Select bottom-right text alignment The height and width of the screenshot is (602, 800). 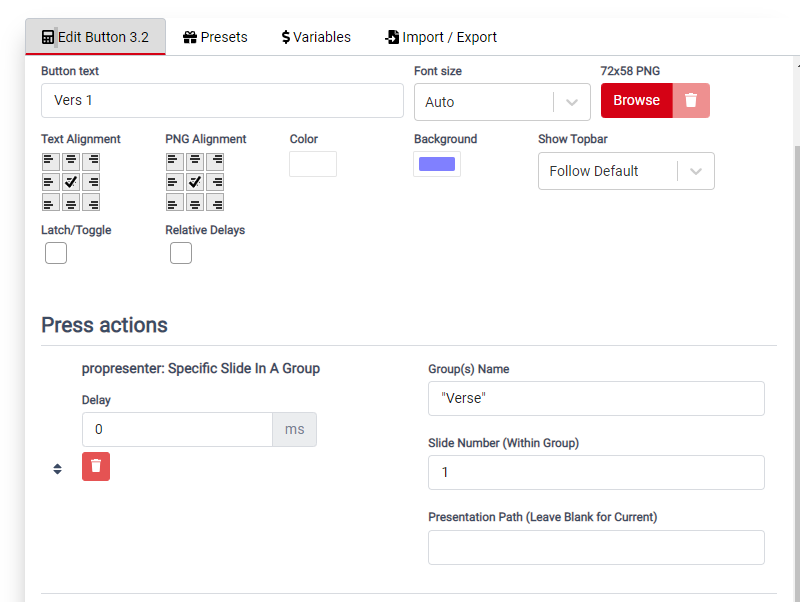93,202
